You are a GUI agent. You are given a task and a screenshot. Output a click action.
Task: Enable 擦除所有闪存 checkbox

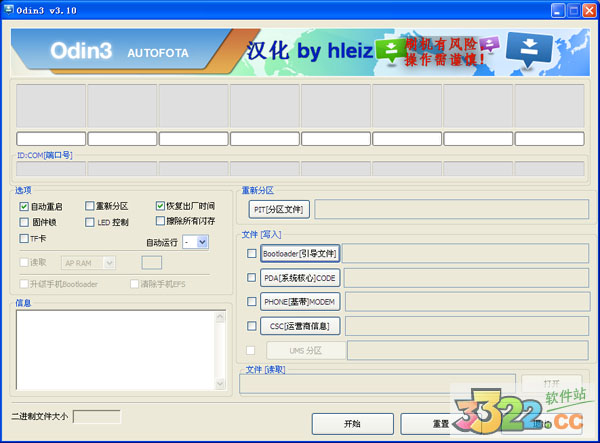[x=160, y=221]
